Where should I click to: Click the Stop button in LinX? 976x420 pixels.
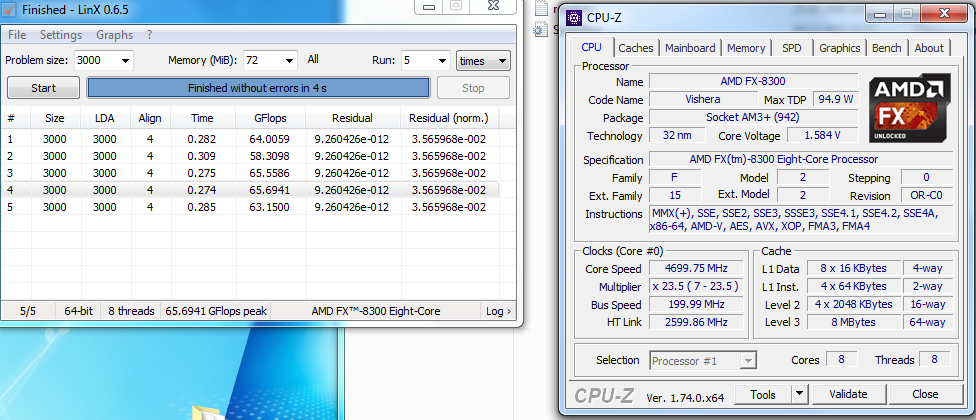click(473, 88)
